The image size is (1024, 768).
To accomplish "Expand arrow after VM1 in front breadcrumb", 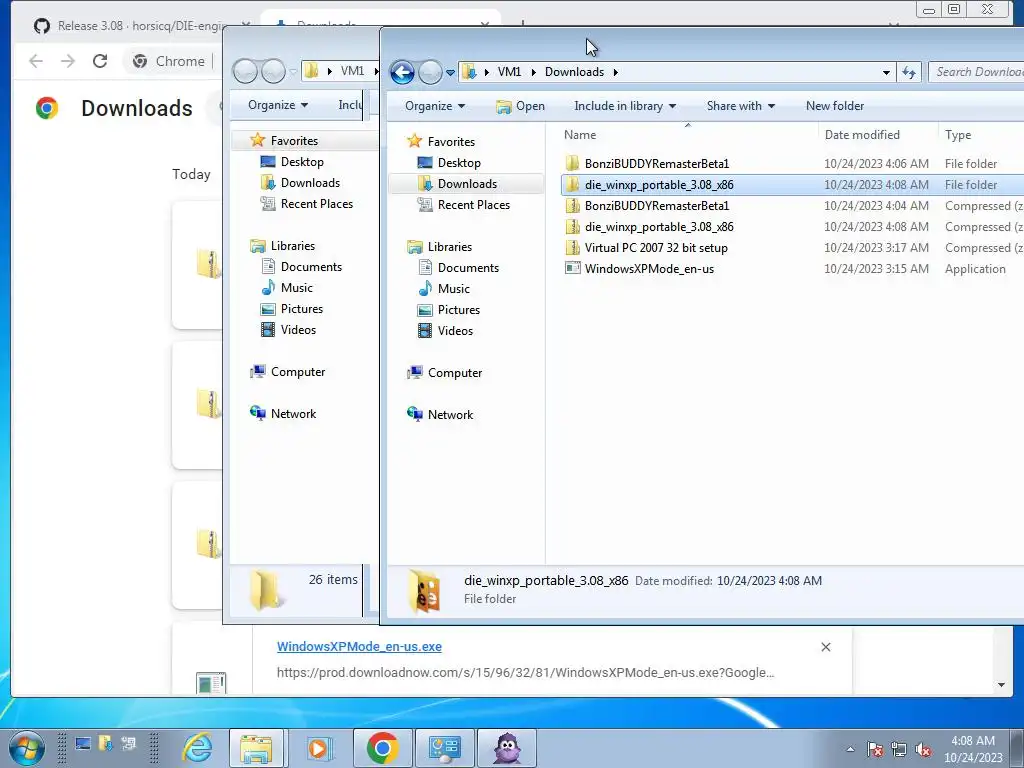I will [x=533, y=72].
